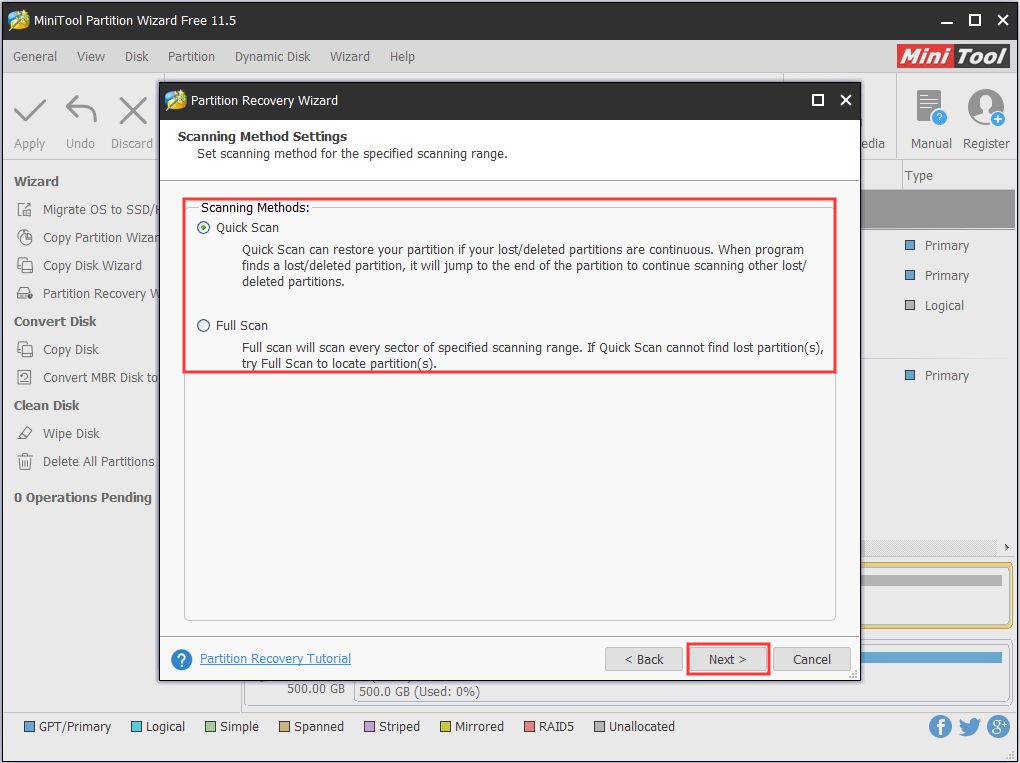This screenshot has width=1020, height=763.
Task: Open the Help menu
Action: [x=402, y=57]
